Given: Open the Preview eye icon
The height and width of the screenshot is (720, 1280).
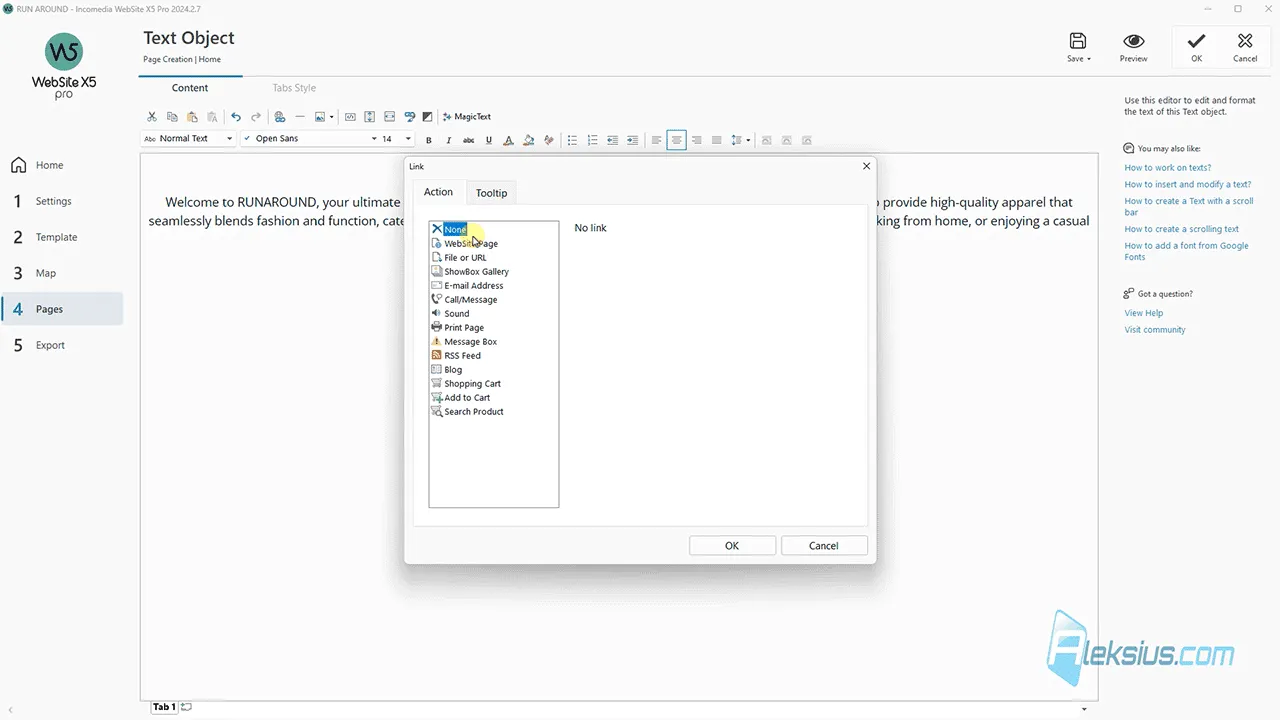Looking at the screenshot, I should [1134, 47].
